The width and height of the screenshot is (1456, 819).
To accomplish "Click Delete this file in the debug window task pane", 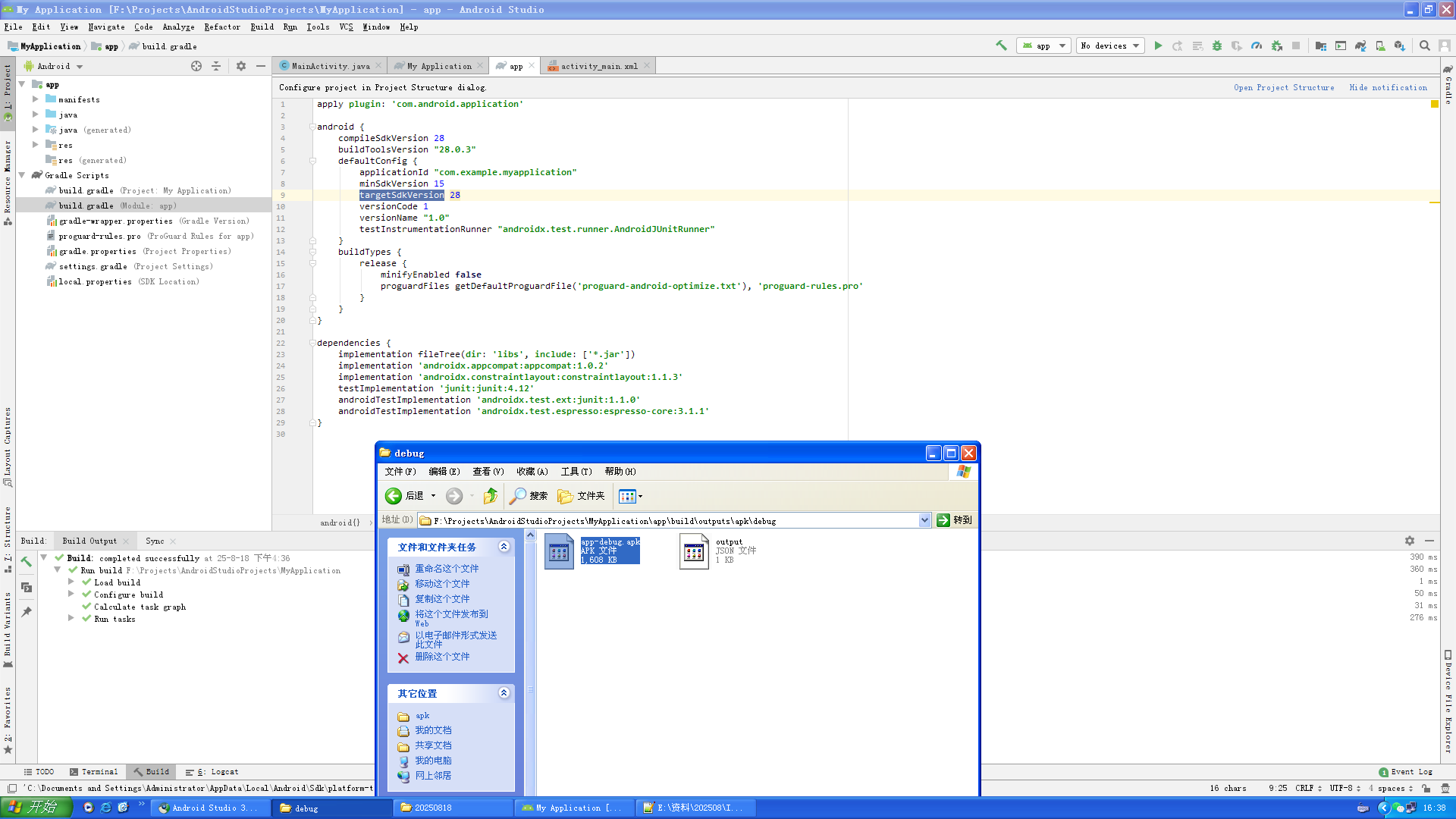I will (441, 657).
